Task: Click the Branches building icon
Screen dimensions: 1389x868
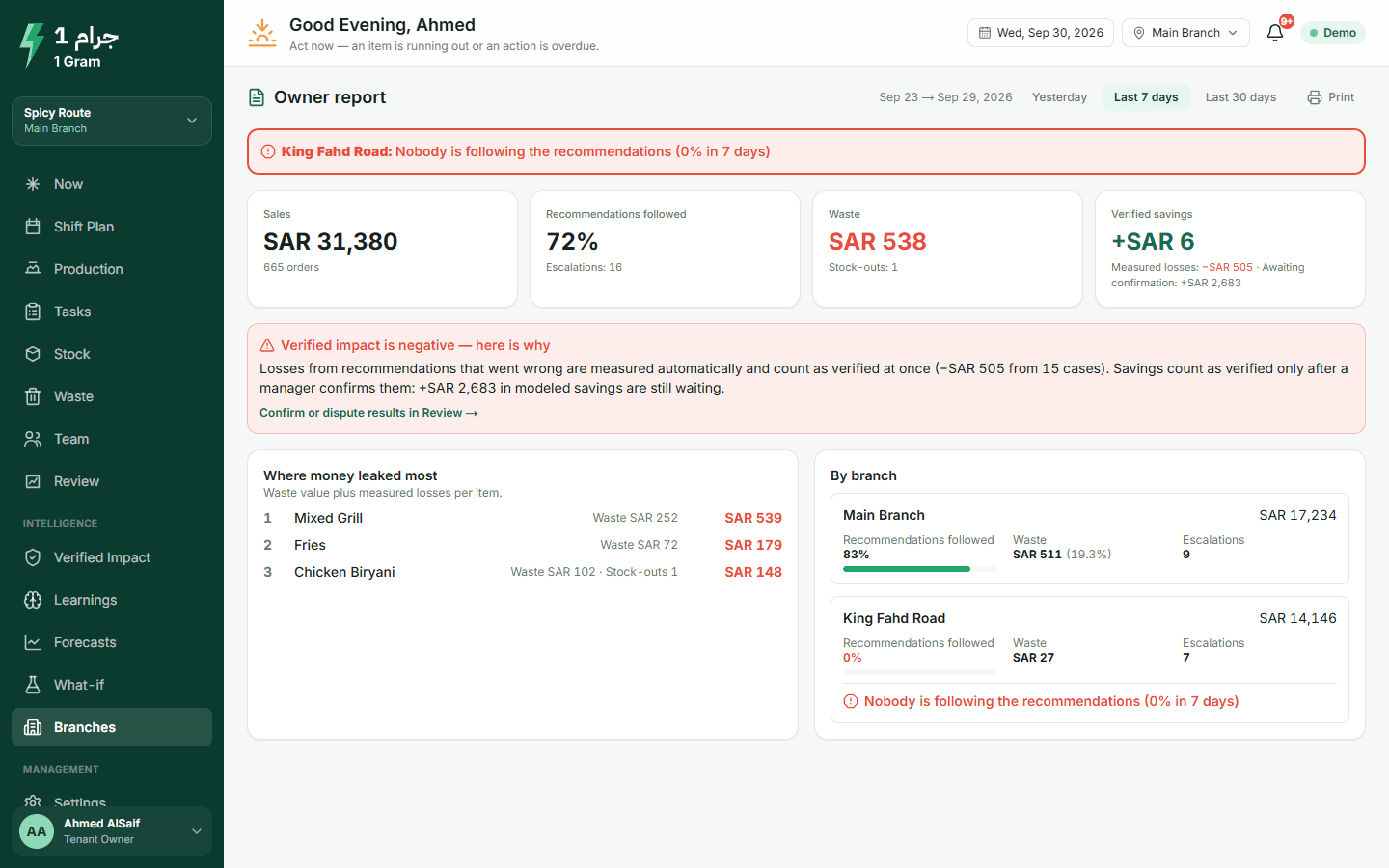Action: 33,727
